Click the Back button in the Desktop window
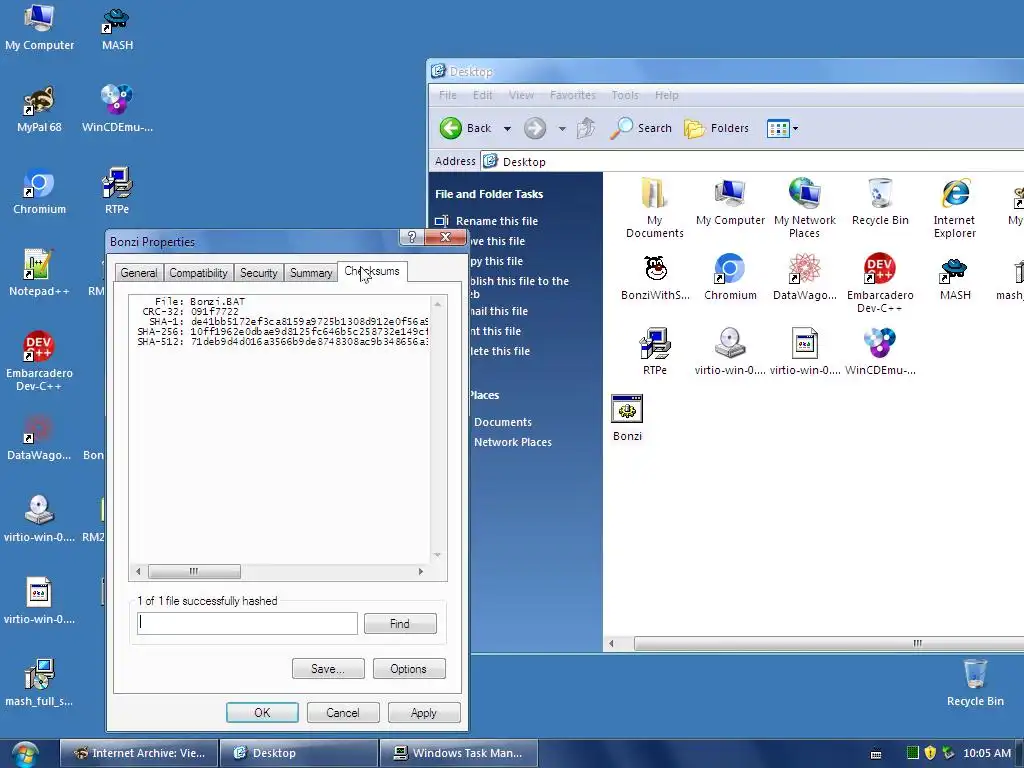This screenshot has height=768, width=1024. 465,128
